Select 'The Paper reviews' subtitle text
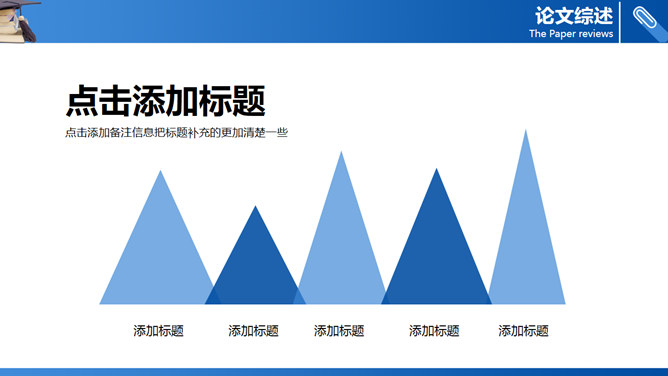 click(571, 34)
